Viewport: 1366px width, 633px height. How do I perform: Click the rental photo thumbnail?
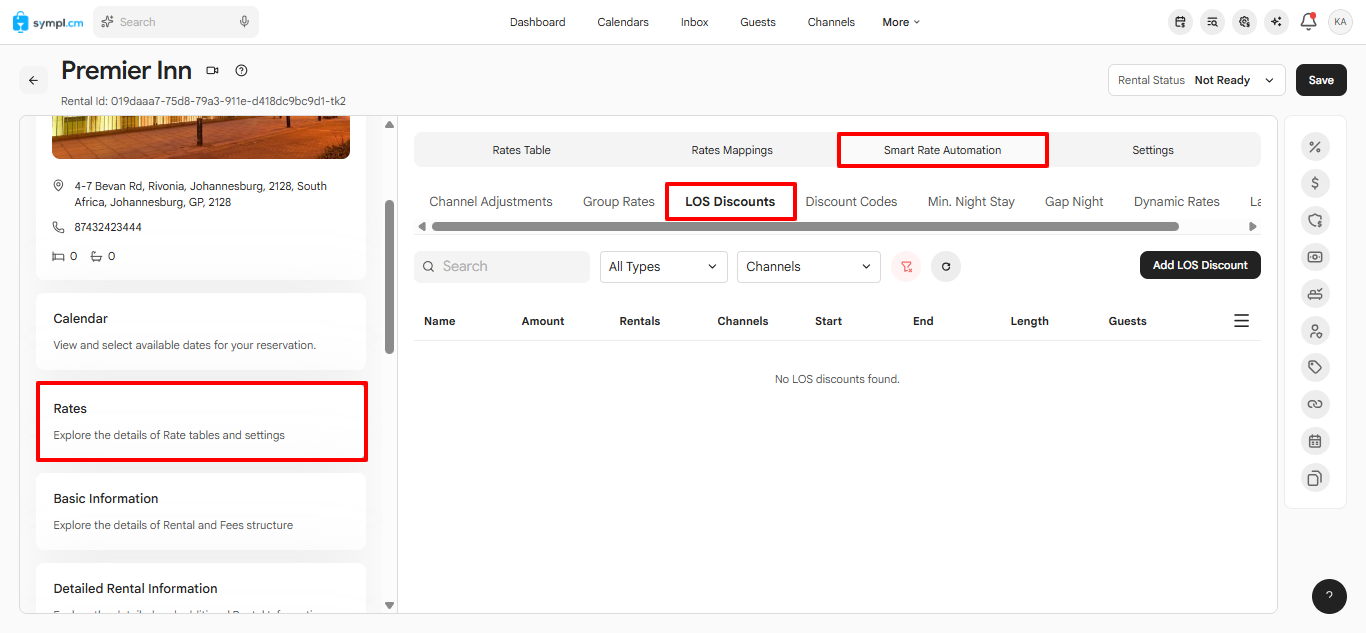click(x=201, y=137)
